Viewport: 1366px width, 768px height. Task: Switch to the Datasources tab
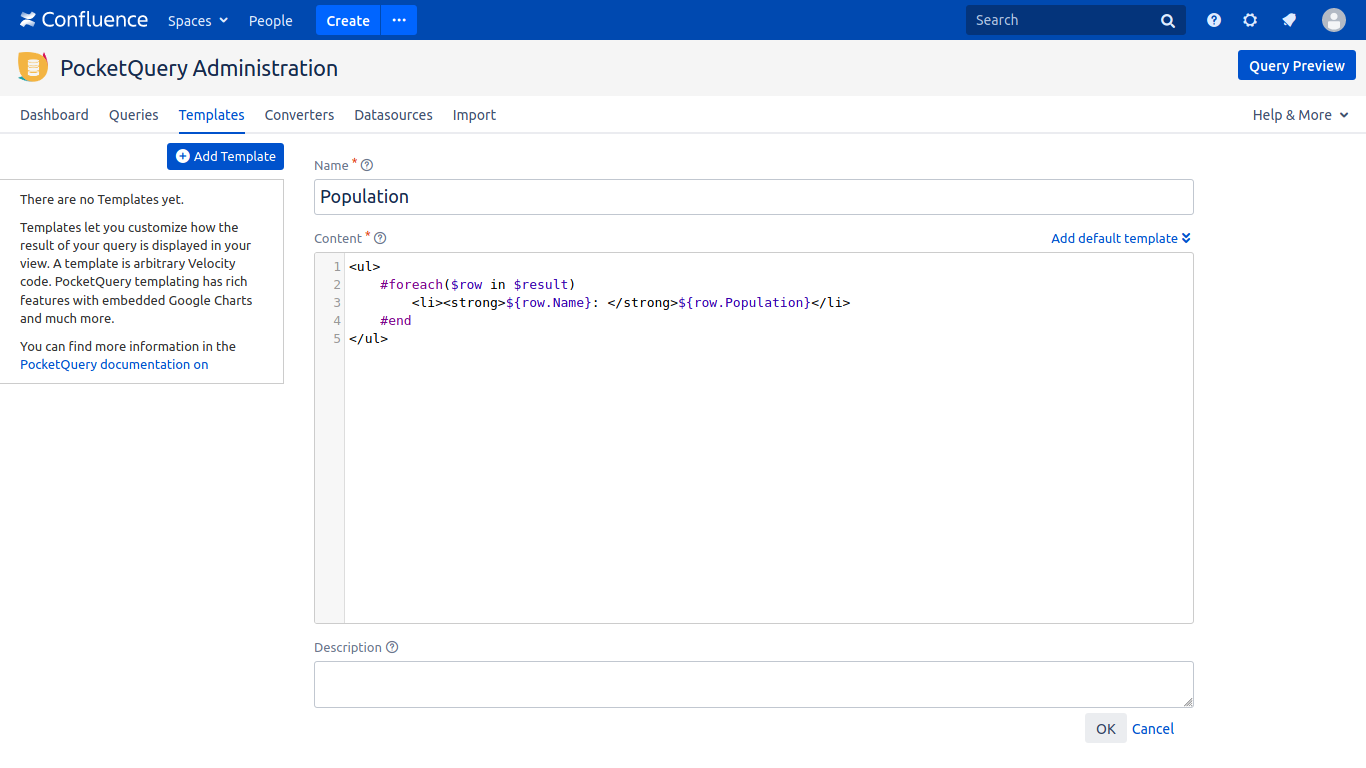393,115
